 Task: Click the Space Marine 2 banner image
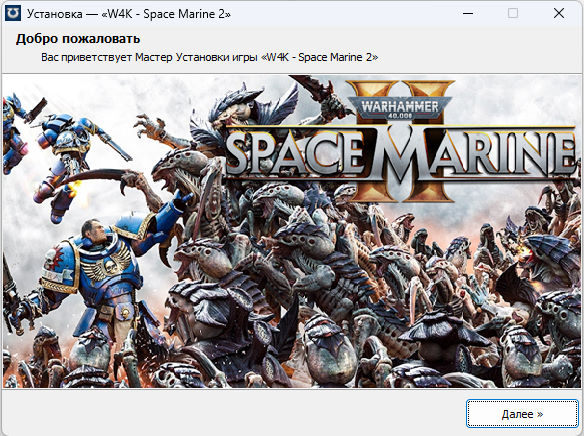[292, 231]
